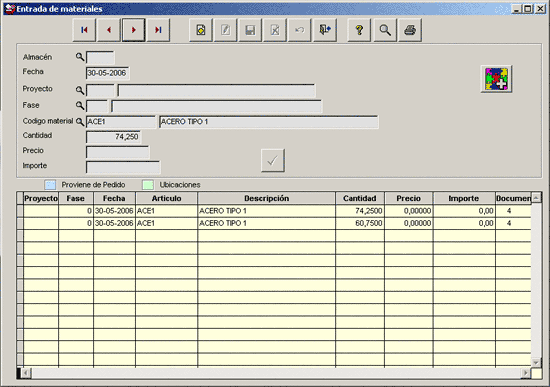Image resolution: width=550 pixels, height=387 pixels.
Task: Click the Proyecto description field
Action: pos(216,90)
